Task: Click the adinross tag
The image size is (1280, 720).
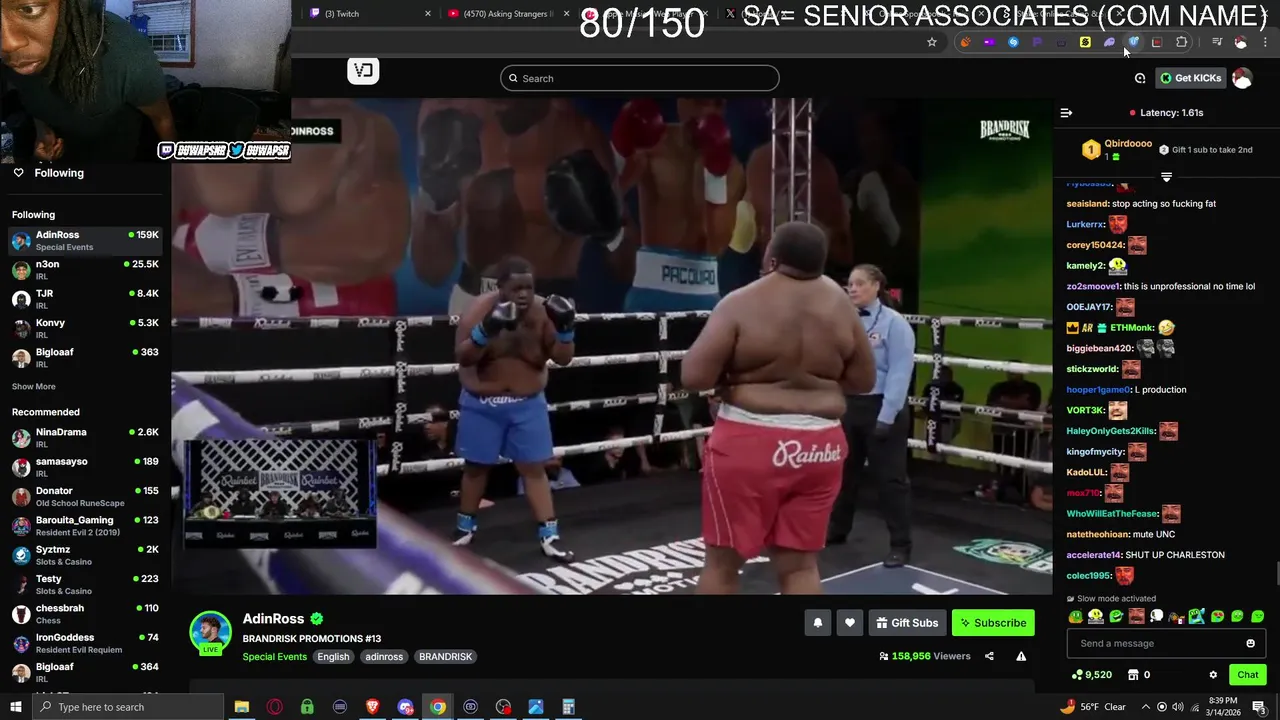Action: click(x=384, y=657)
